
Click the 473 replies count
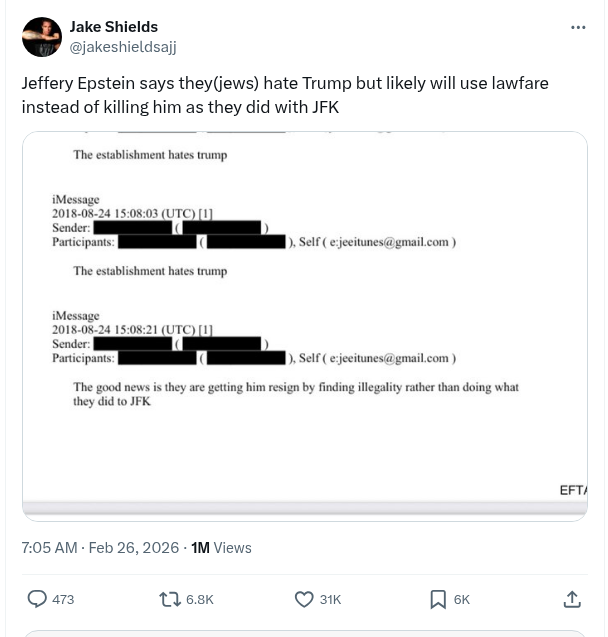(x=63, y=599)
